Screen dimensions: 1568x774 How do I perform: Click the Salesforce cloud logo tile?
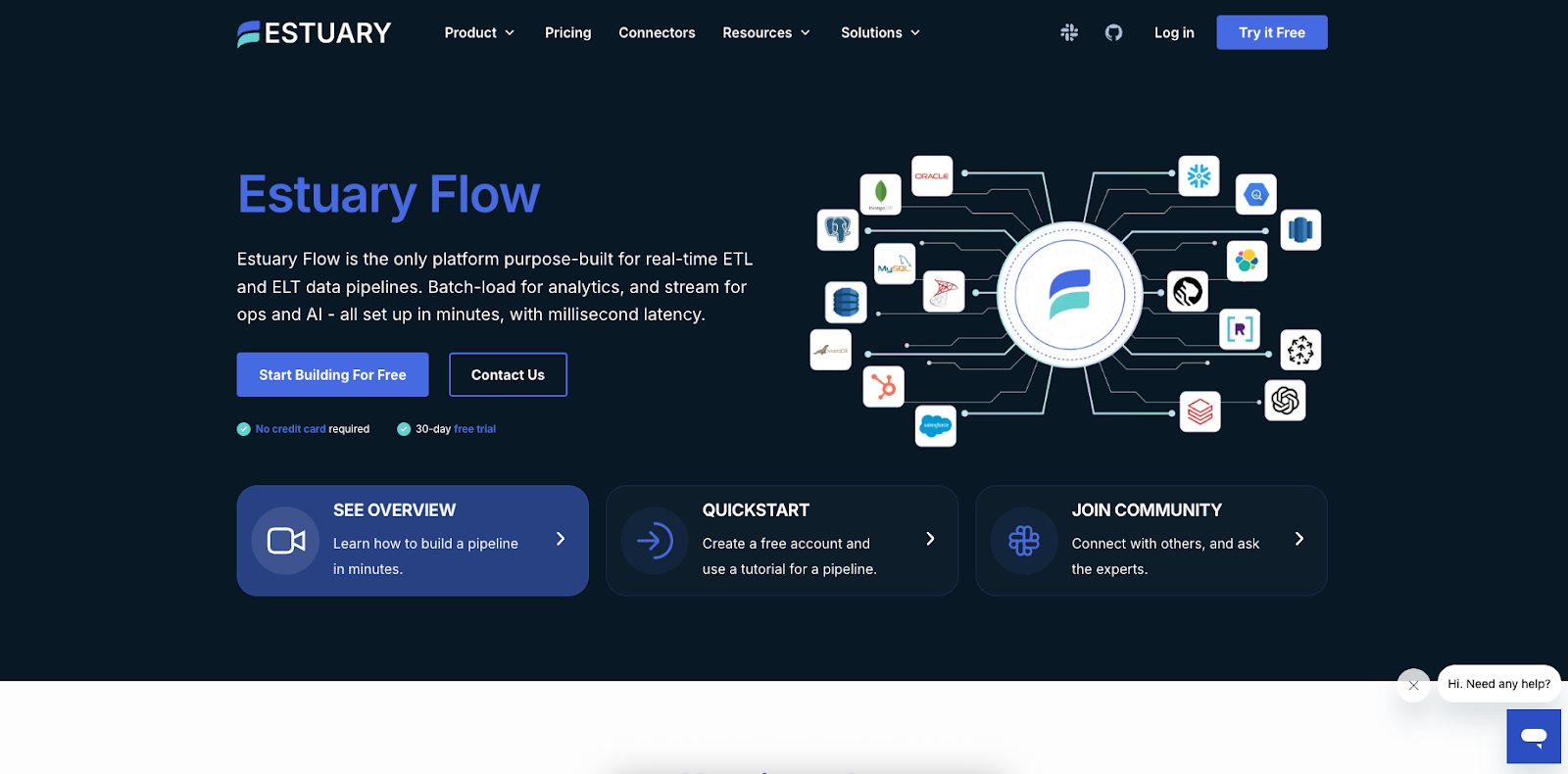pos(936,426)
